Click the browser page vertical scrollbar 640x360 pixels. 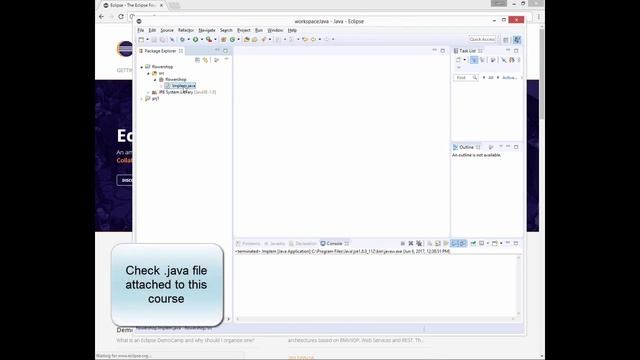pos(542,73)
